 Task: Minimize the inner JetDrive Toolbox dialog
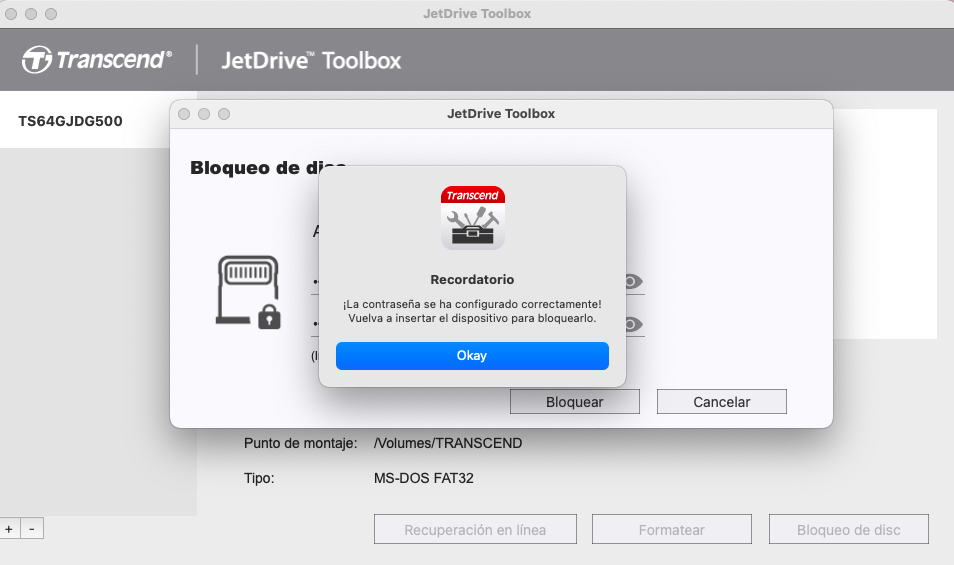(x=204, y=114)
